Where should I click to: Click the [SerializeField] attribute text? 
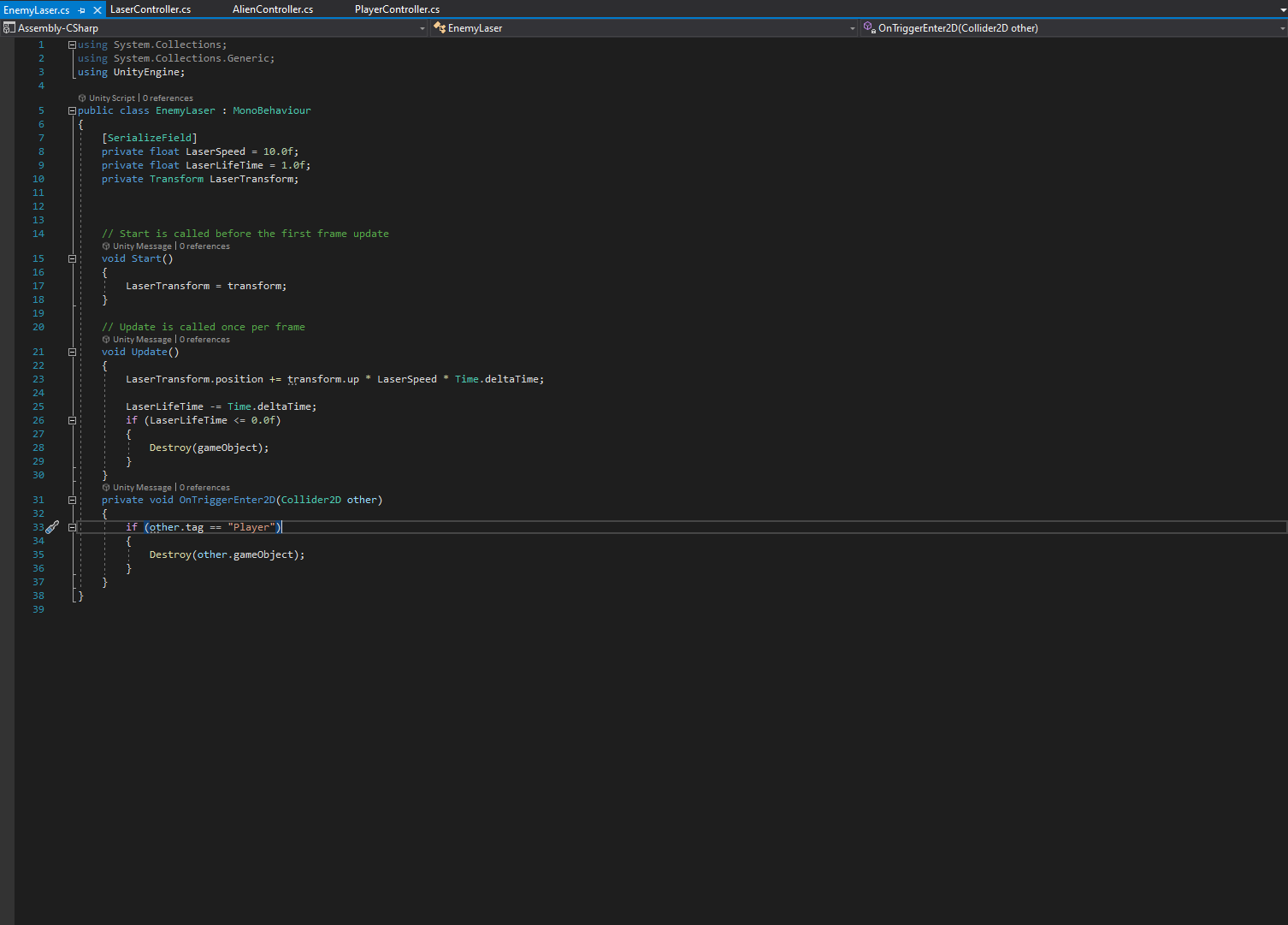[x=150, y=138]
